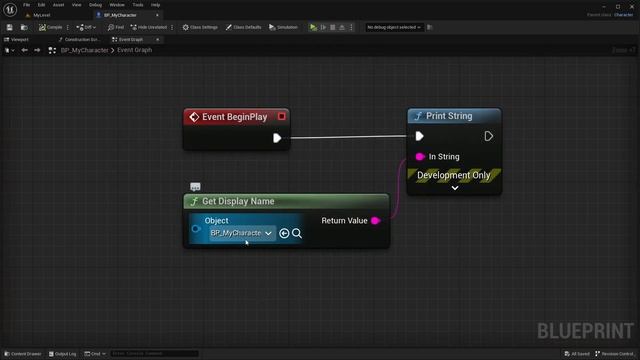This screenshot has width=640, height=360.
Task: Click the comment bubble above Get Display Name
Action: [195, 187]
